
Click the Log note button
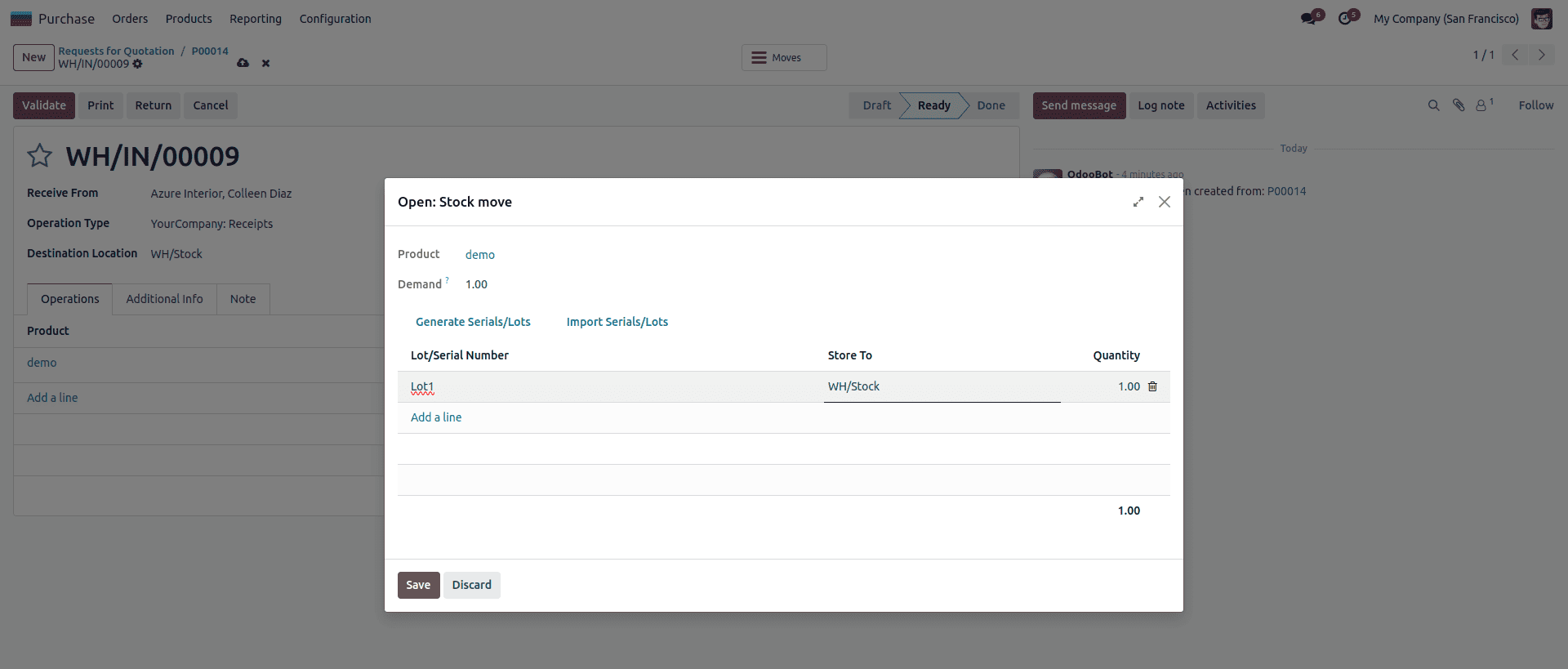[1160, 105]
